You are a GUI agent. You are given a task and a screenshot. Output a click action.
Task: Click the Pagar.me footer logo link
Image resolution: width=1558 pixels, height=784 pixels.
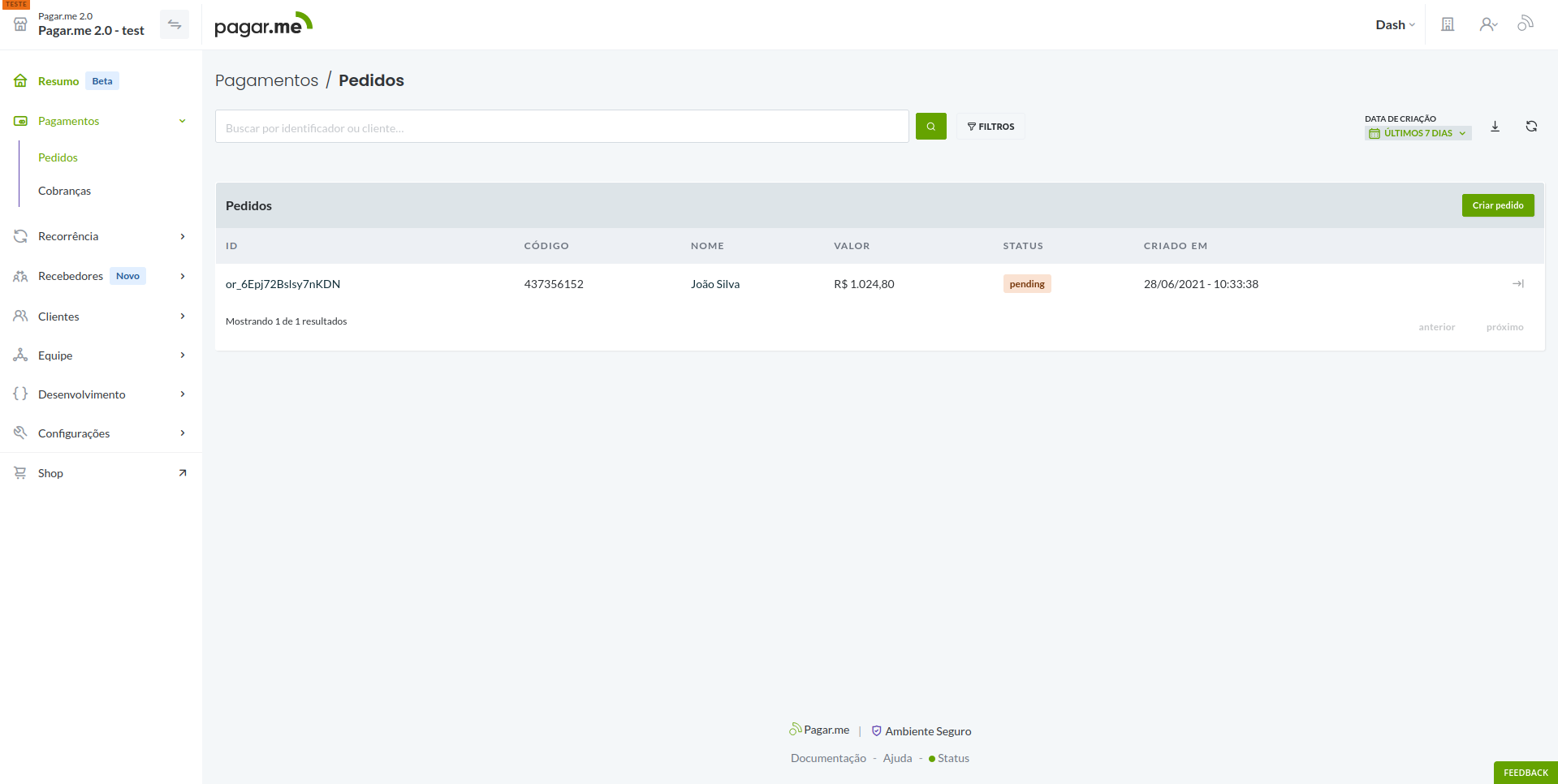coord(819,730)
